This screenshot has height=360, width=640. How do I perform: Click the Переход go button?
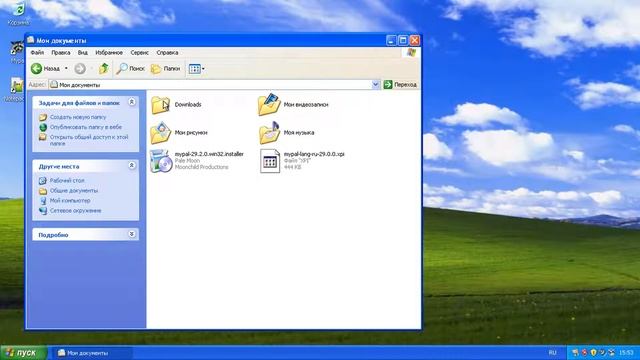coord(400,84)
